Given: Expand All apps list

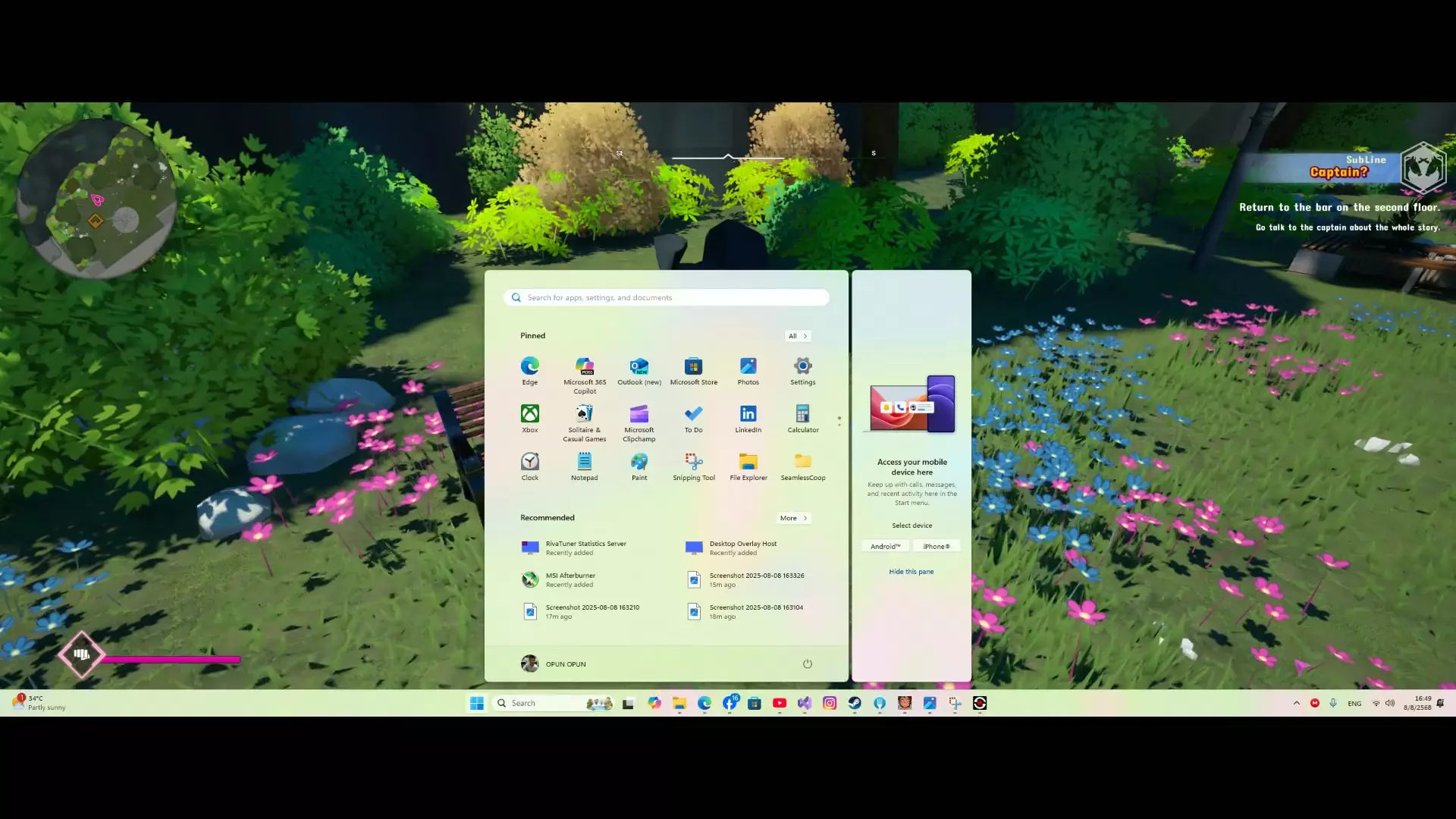Looking at the screenshot, I should [x=796, y=336].
